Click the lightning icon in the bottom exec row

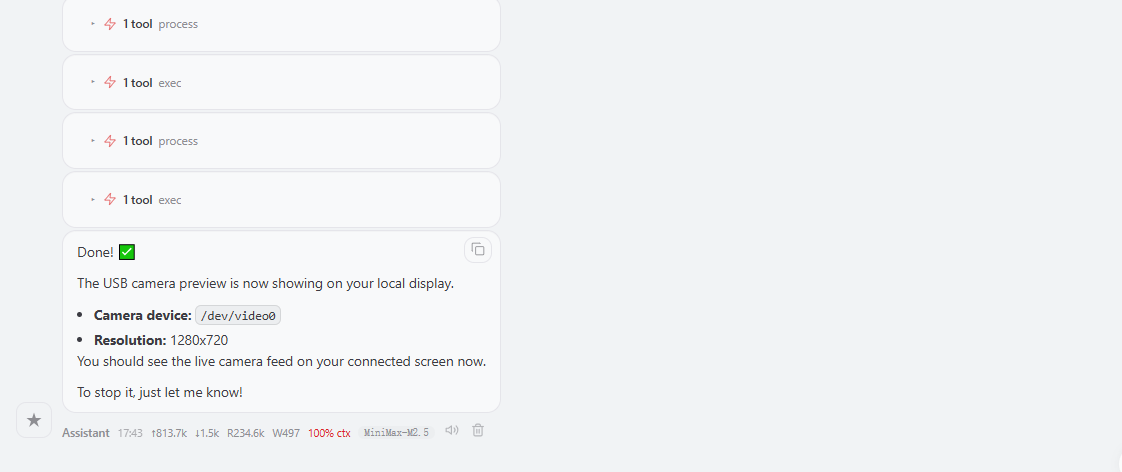[x=110, y=200]
